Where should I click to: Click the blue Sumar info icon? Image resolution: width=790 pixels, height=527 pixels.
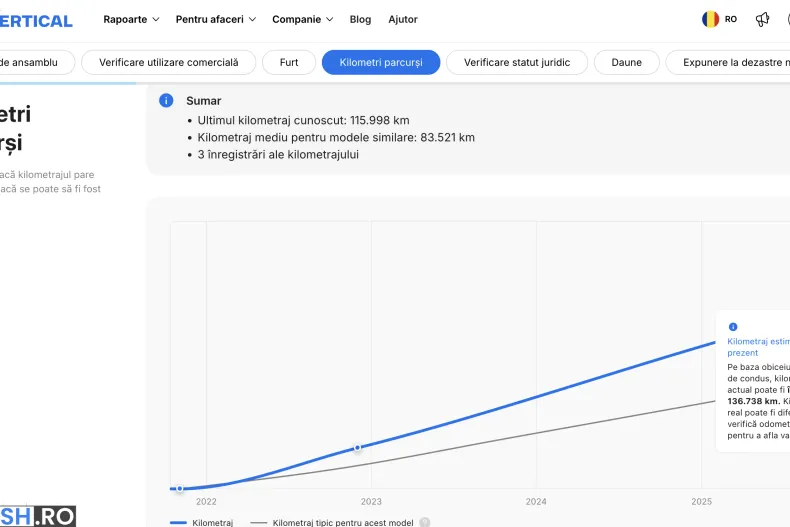(x=166, y=100)
